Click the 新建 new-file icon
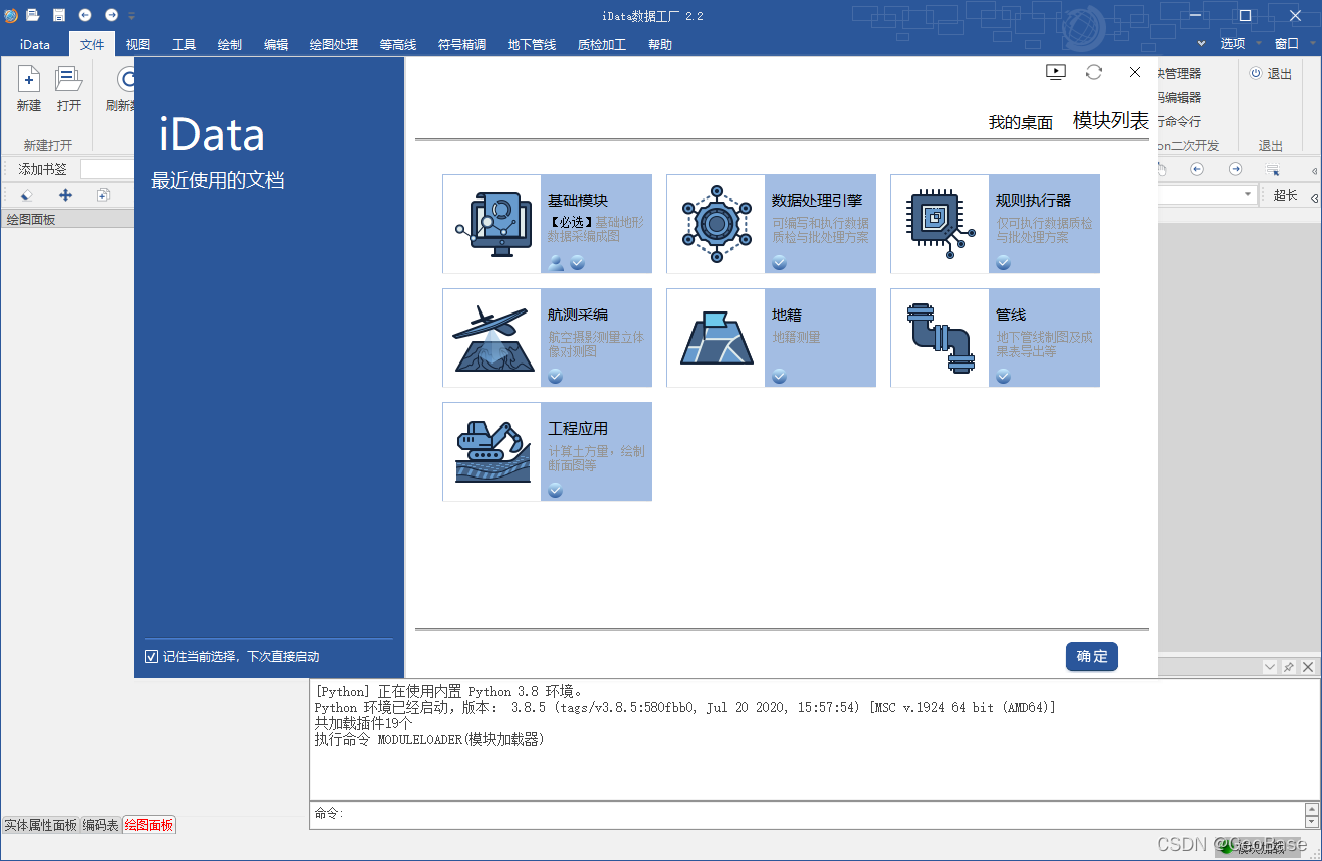1322x861 pixels. point(29,80)
